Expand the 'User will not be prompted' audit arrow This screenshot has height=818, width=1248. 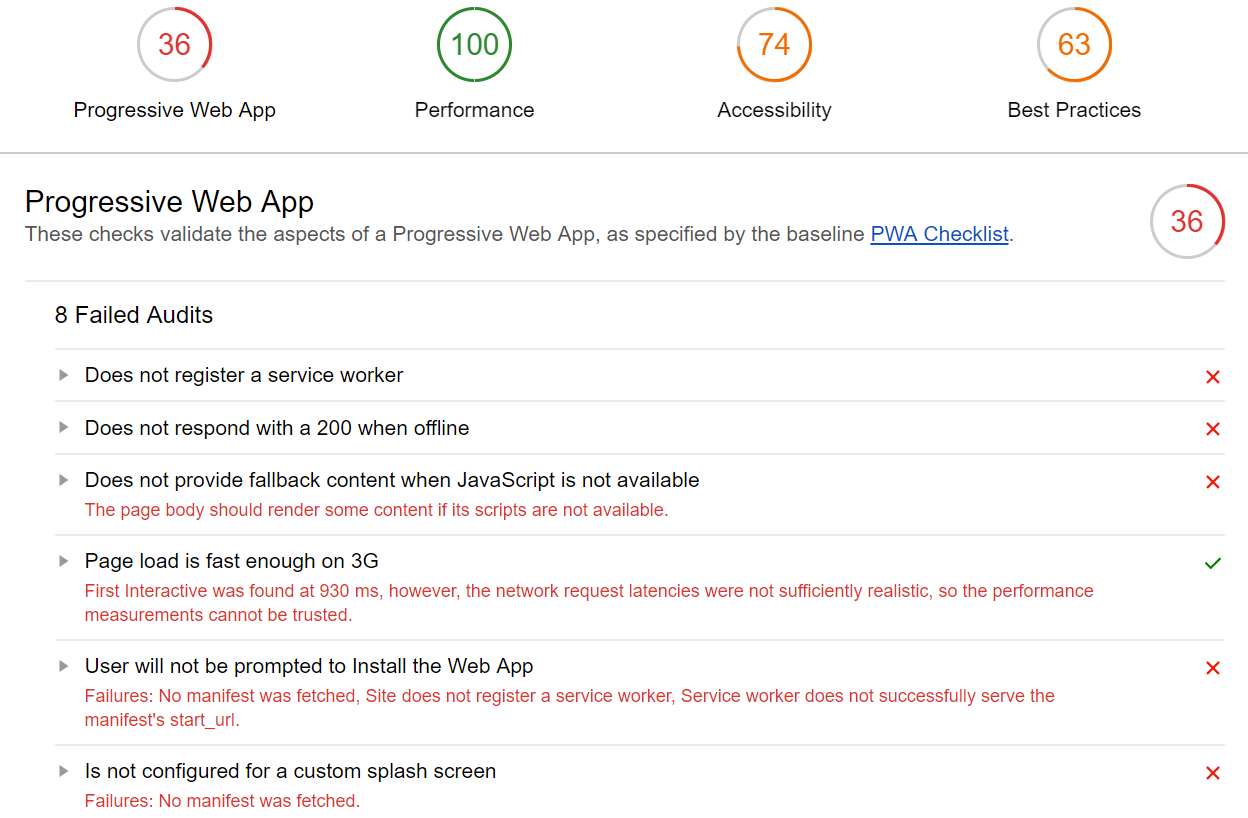pyautogui.click(x=64, y=666)
